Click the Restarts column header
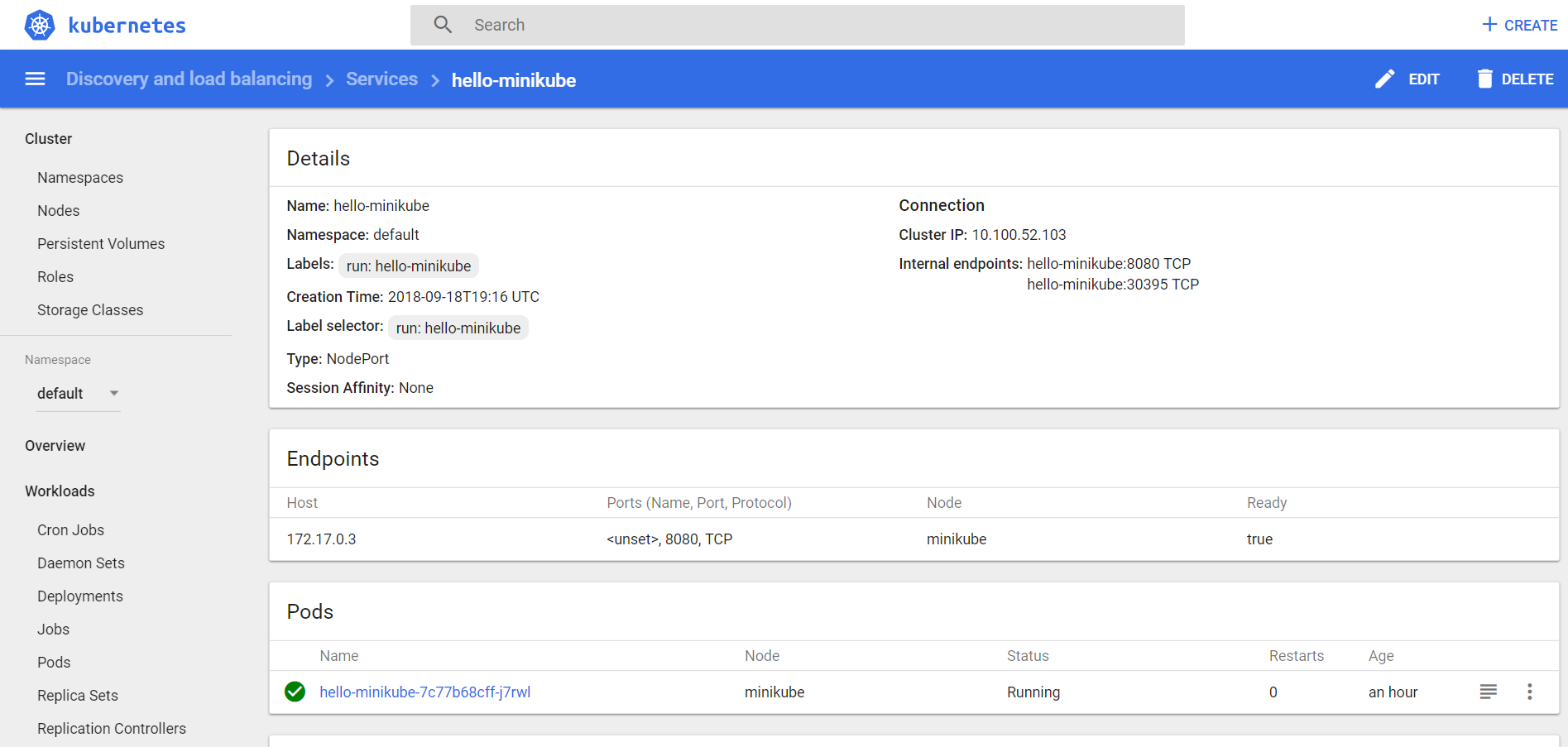Image resolution: width=1568 pixels, height=747 pixels. pyautogui.click(x=1297, y=656)
